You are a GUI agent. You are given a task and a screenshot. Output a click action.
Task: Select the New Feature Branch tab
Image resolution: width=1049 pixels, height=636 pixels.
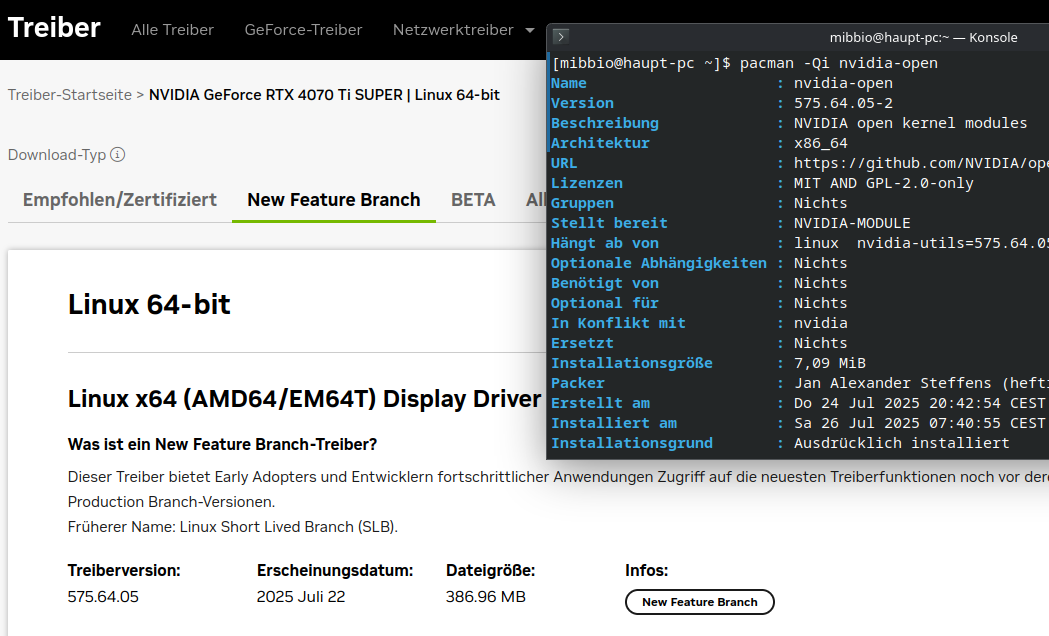tap(334, 200)
